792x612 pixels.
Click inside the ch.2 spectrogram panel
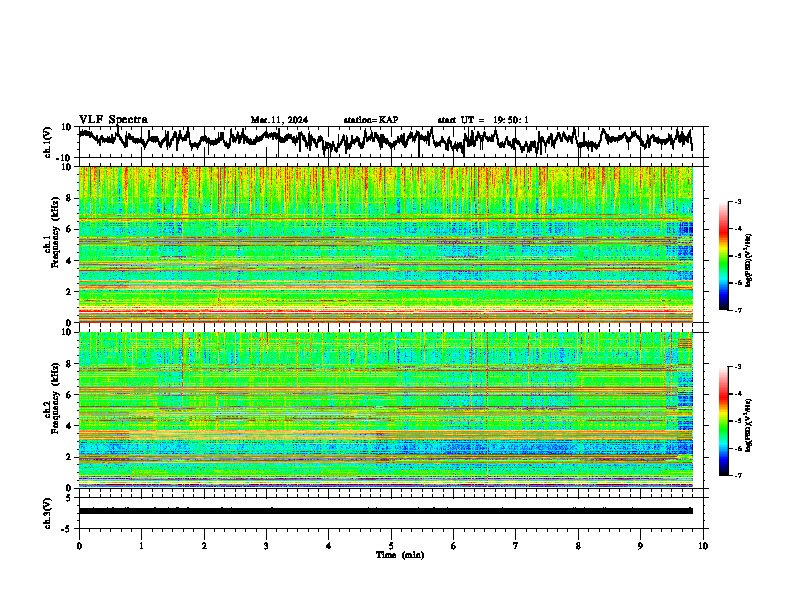point(386,410)
